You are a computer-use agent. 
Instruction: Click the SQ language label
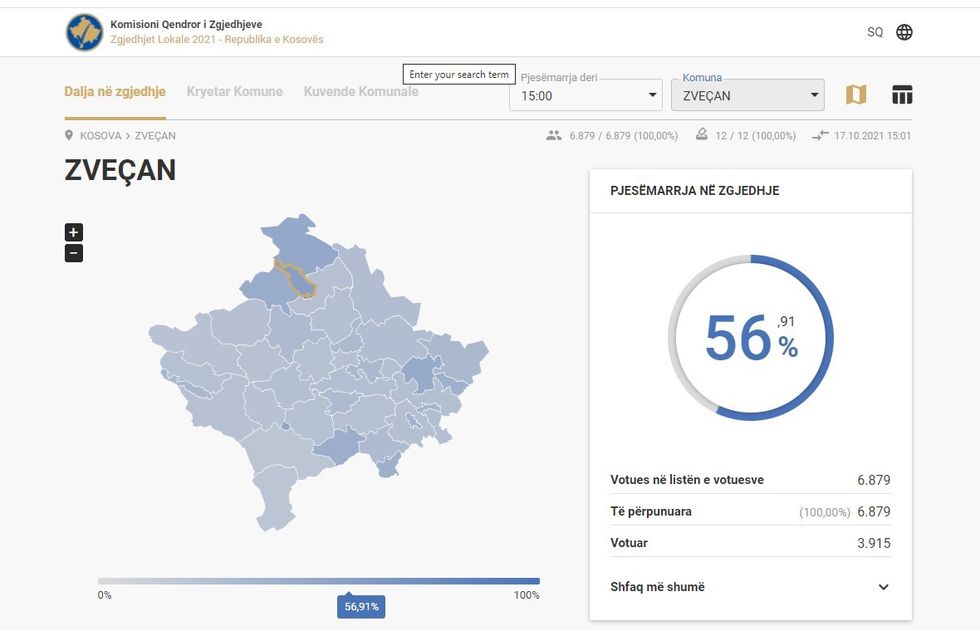(x=875, y=32)
